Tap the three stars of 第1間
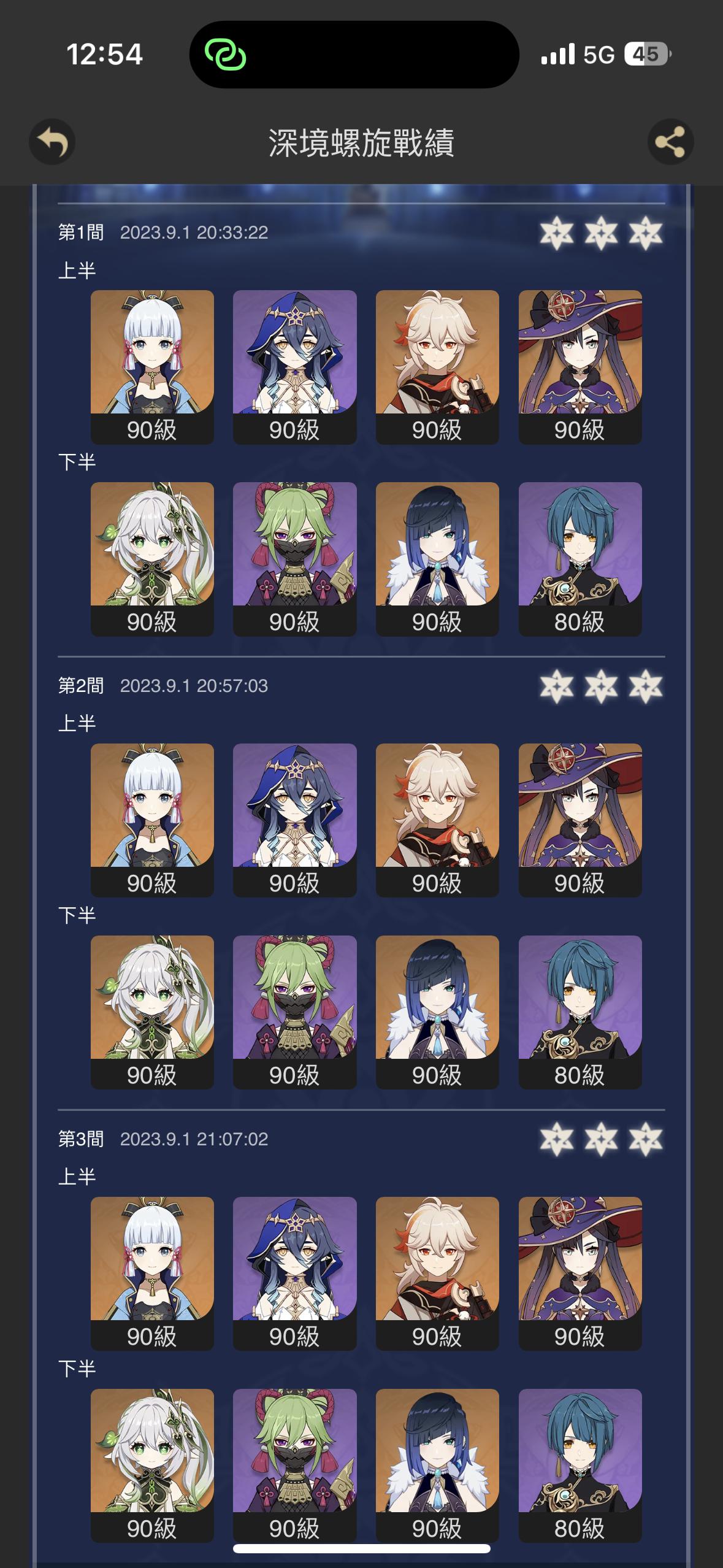The height and width of the screenshot is (1568, 723). [x=601, y=233]
